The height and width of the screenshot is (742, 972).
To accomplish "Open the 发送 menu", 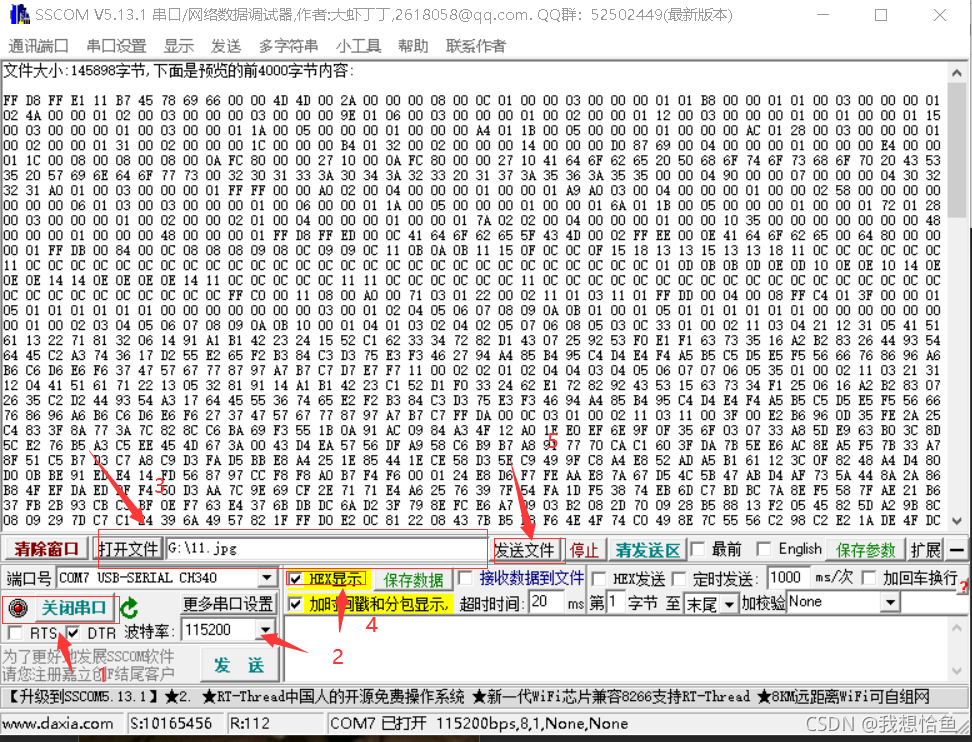I will [x=226, y=46].
